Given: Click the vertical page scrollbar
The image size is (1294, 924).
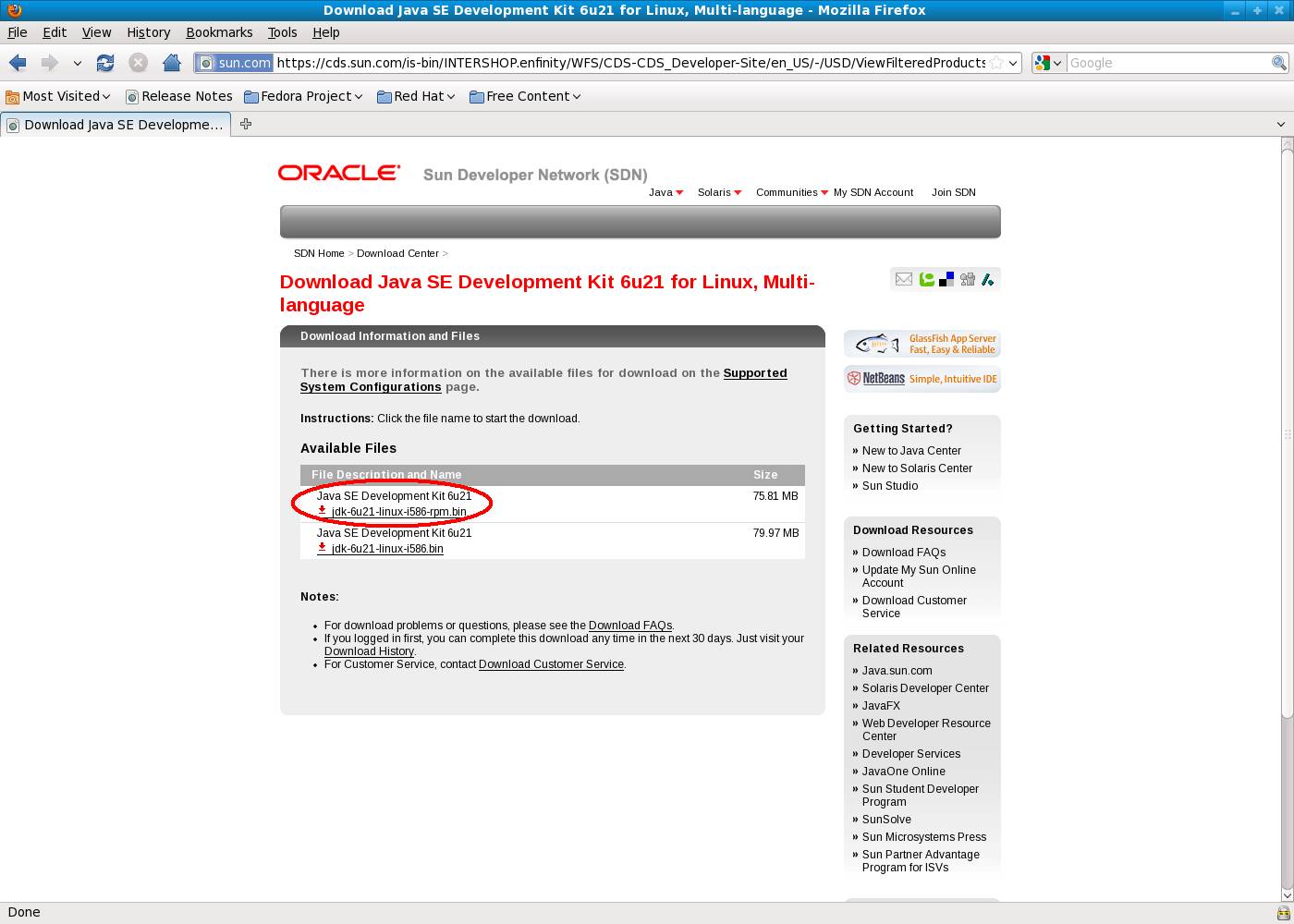Looking at the screenshot, I should pyautogui.click(x=1287, y=432).
